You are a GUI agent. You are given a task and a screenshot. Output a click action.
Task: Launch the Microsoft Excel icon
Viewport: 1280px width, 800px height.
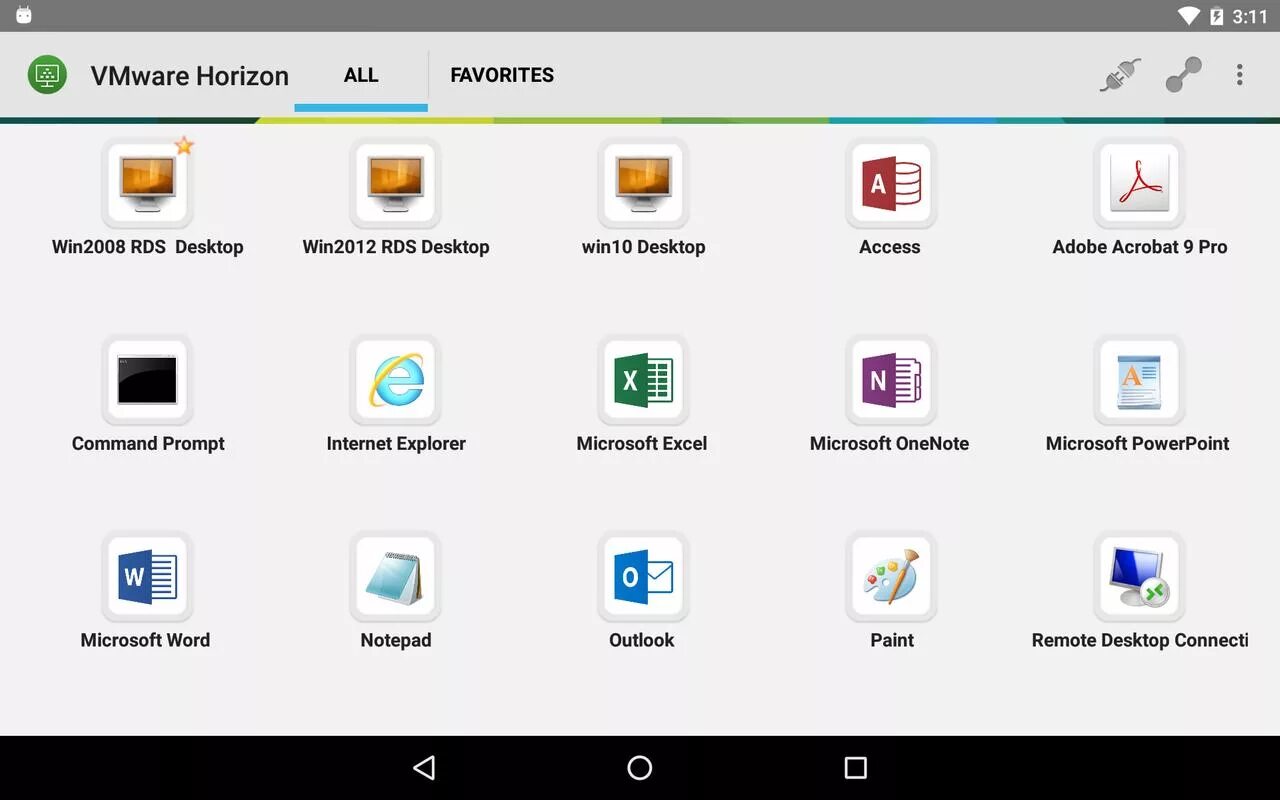[643, 380]
